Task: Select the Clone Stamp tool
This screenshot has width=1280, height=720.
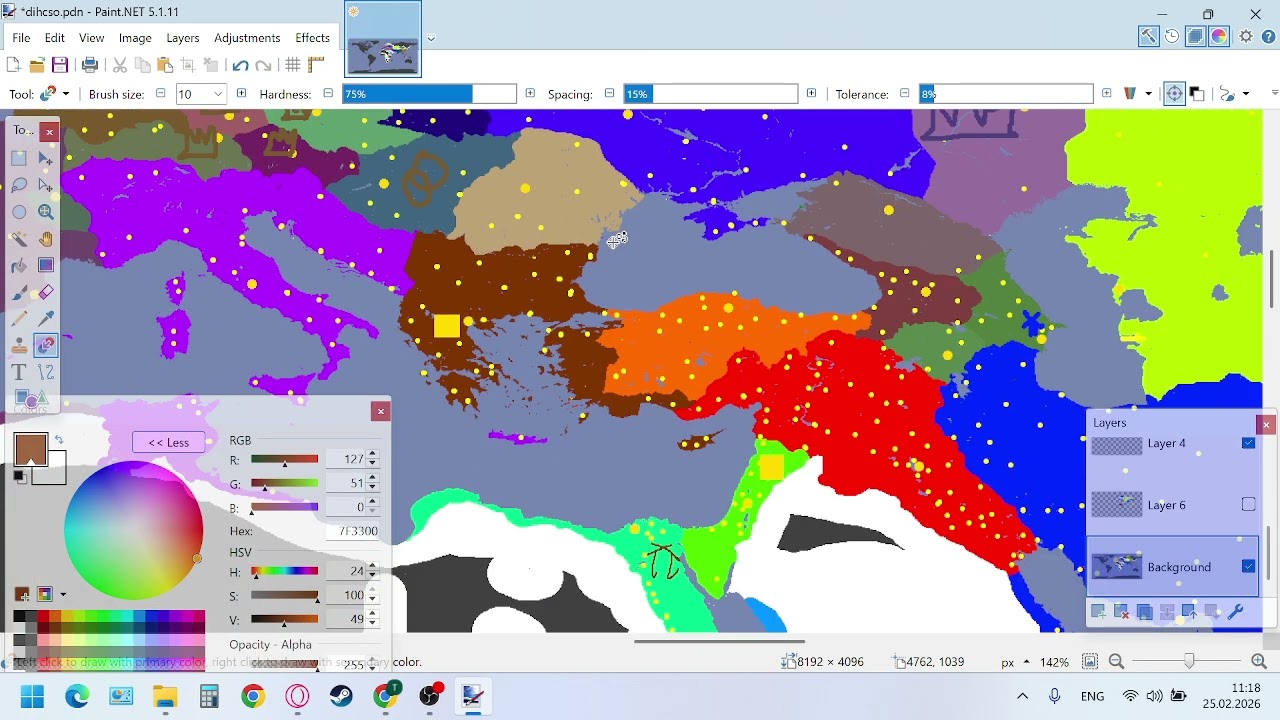Action: point(19,346)
